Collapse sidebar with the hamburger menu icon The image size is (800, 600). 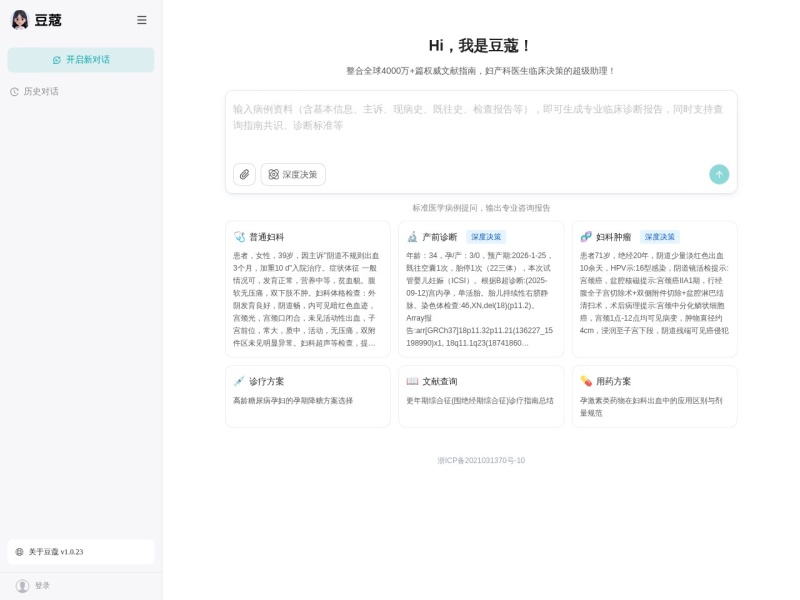pyautogui.click(x=142, y=20)
